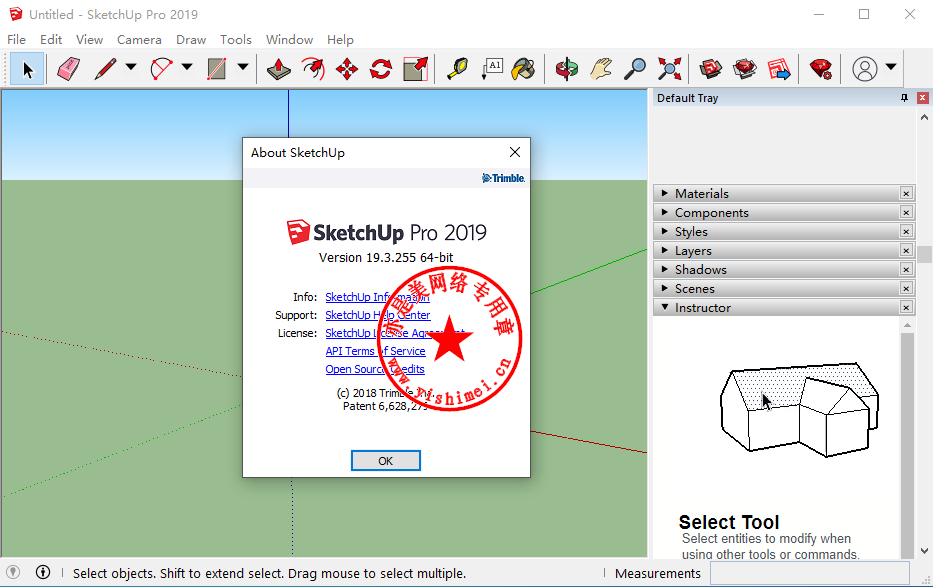The image size is (933, 587).
Task: Click the Zoom Extents tool
Action: [x=669, y=69]
